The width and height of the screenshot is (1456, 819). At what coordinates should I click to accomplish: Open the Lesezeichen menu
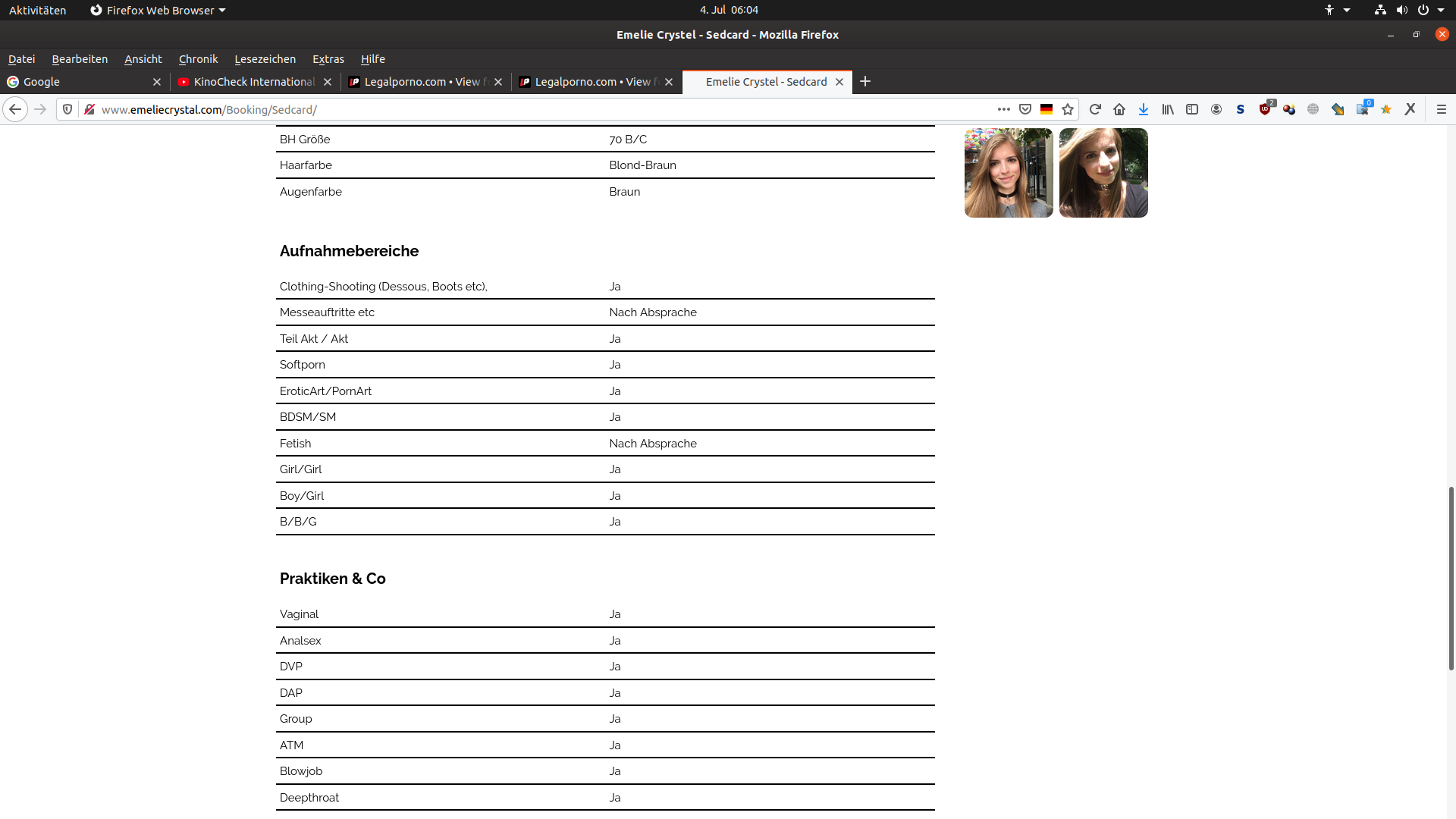tap(265, 59)
